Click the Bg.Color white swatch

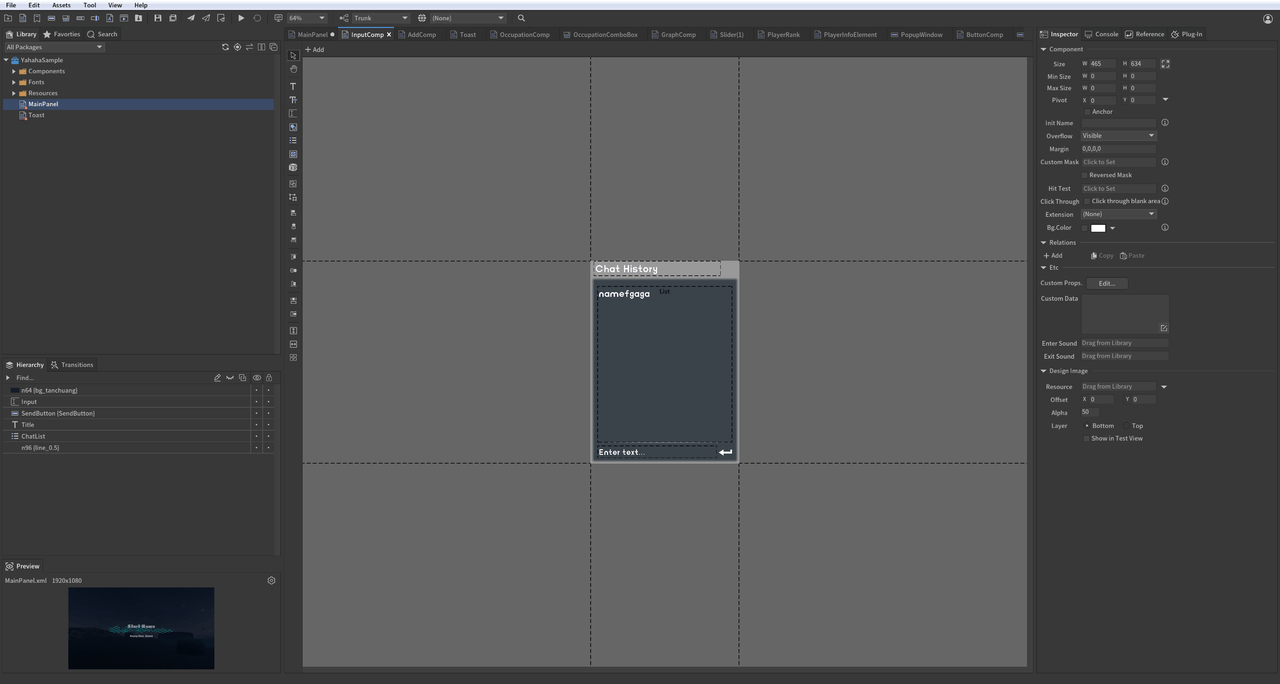click(1098, 228)
